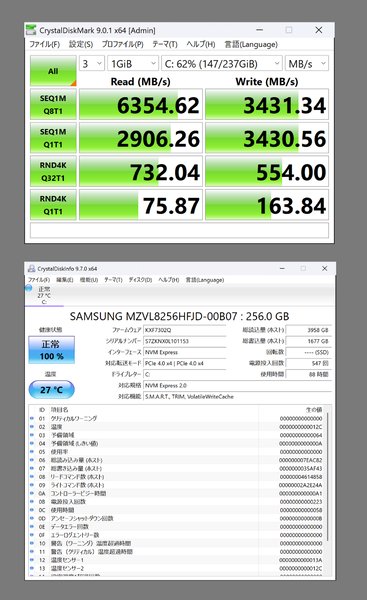367x600 pixels.
Task: Click the CrystalDiskInfo app icon in title bar
Action: click(31, 269)
